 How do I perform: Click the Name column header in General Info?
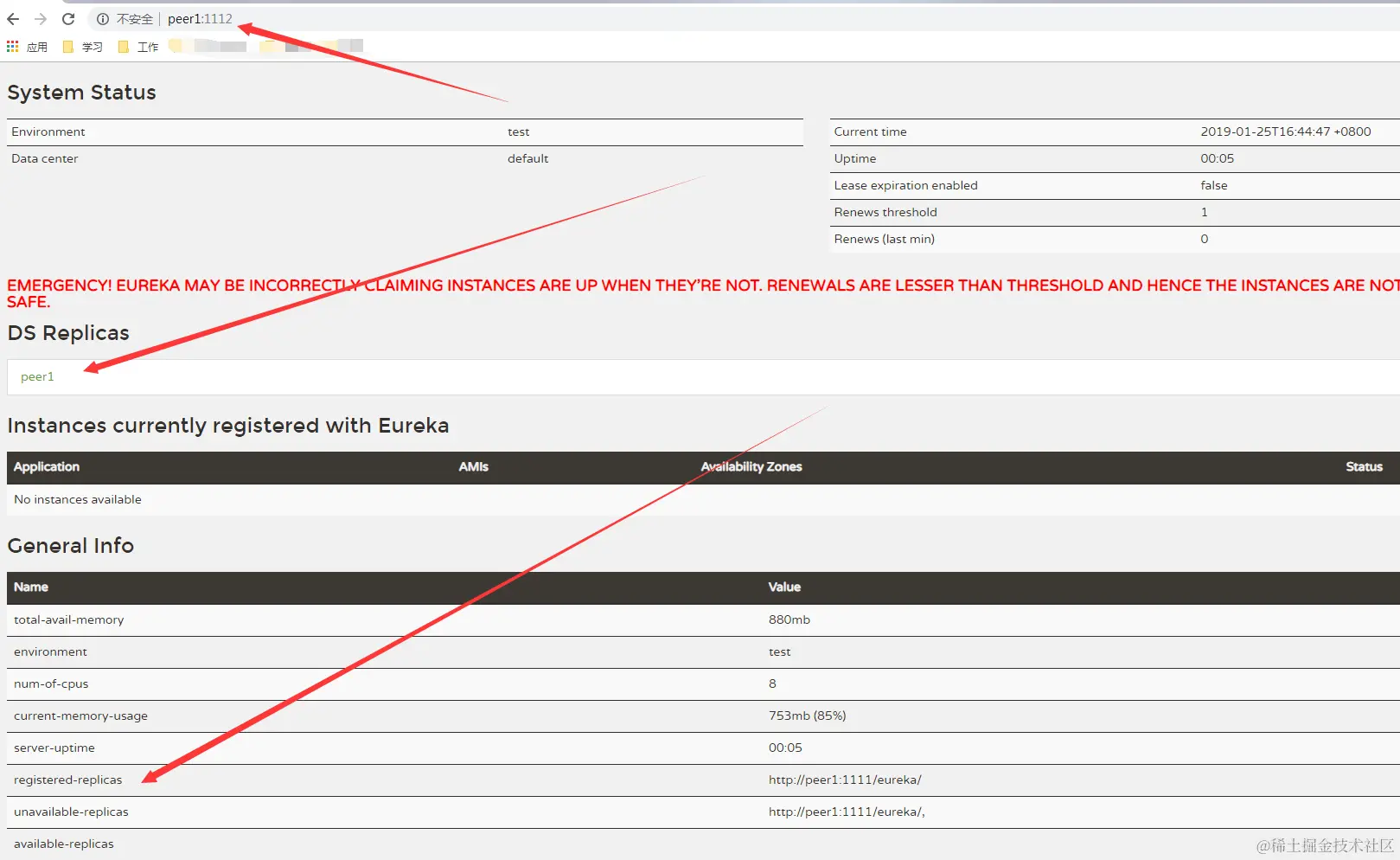pos(31,587)
